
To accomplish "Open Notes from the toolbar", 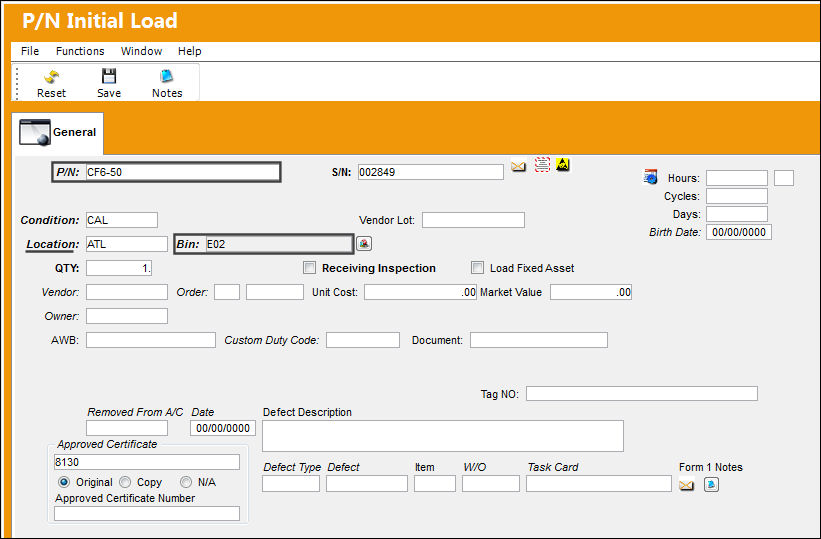I will pyautogui.click(x=167, y=76).
